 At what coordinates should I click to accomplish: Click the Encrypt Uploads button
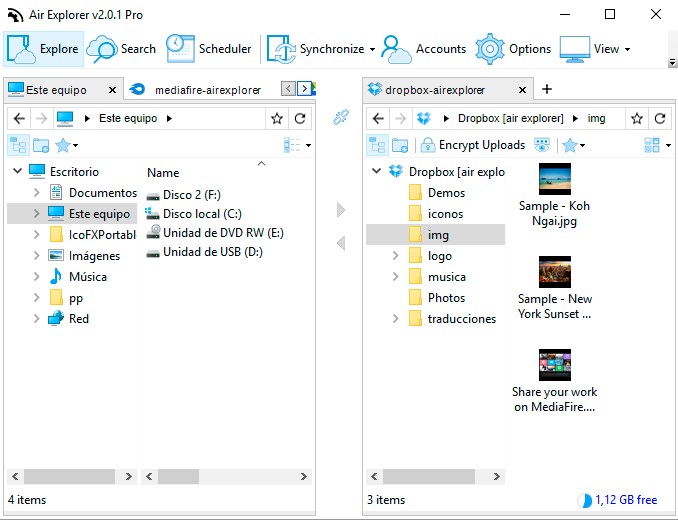coord(472,145)
